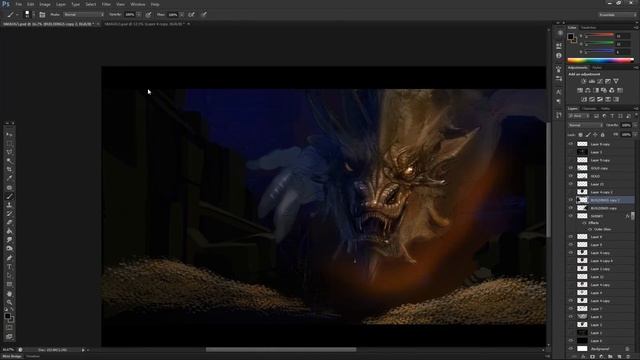Add a Brightness/Contrast adjustment
The width and height of the screenshot is (640, 360).
click(x=584, y=81)
